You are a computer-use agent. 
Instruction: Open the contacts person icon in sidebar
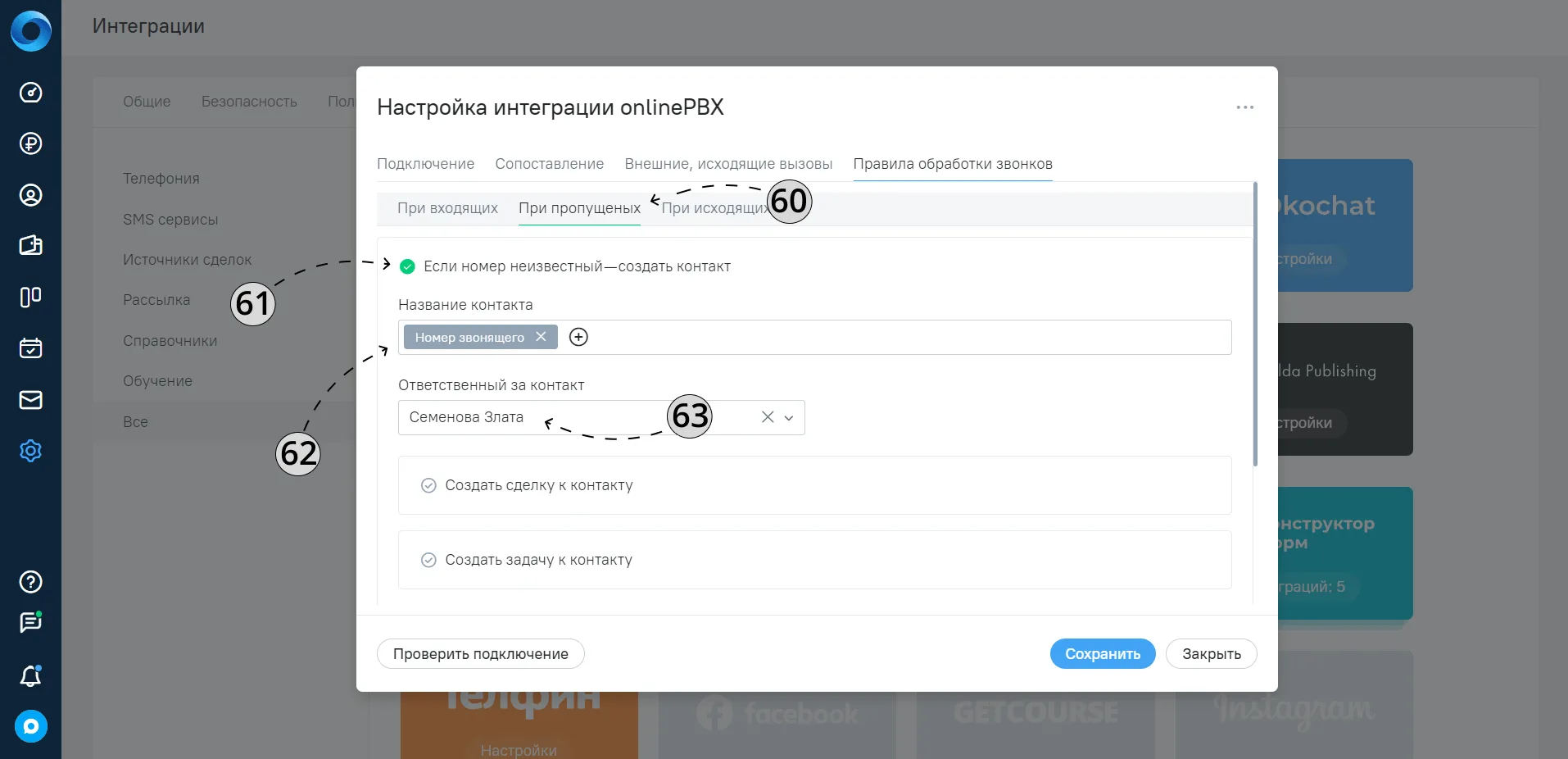tap(30, 195)
